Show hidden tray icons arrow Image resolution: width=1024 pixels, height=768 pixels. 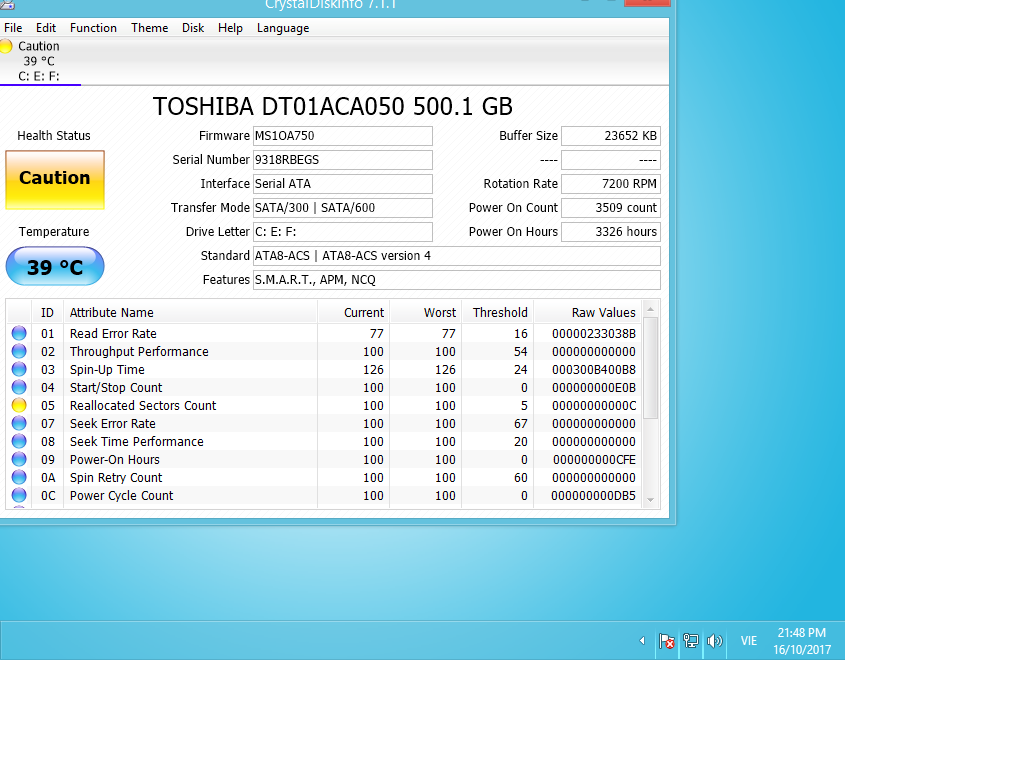click(x=642, y=641)
